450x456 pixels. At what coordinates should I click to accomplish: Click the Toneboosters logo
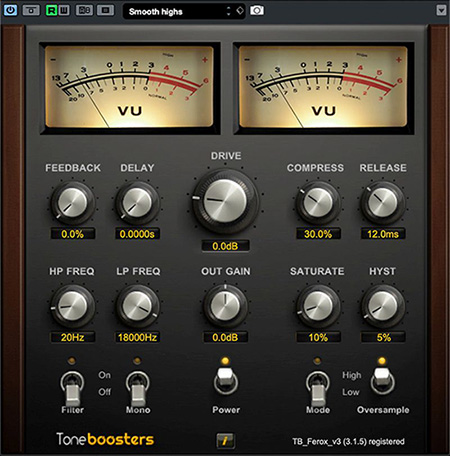105,439
